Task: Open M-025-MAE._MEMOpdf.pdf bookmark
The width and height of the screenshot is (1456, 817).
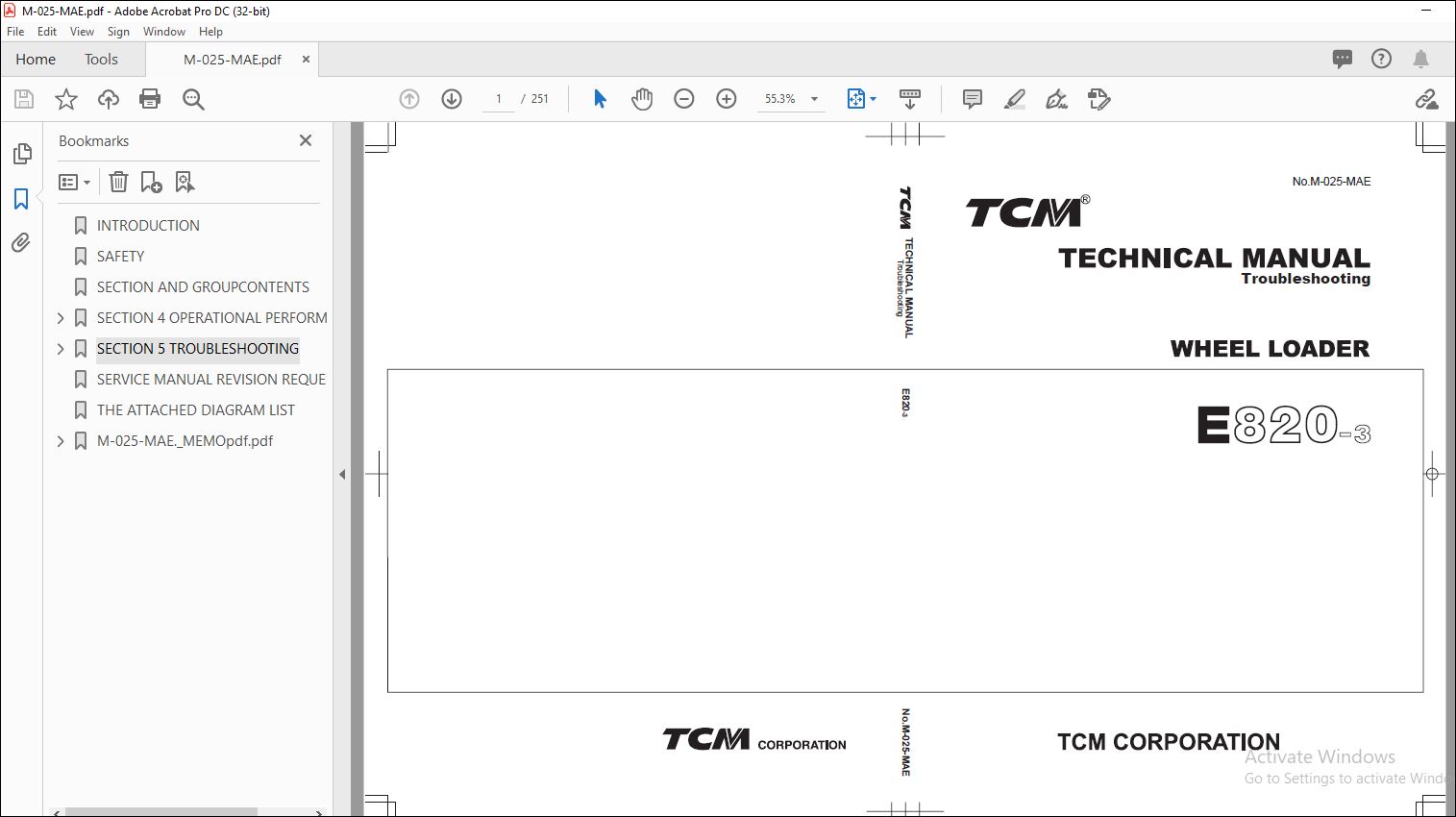Action: click(185, 441)
